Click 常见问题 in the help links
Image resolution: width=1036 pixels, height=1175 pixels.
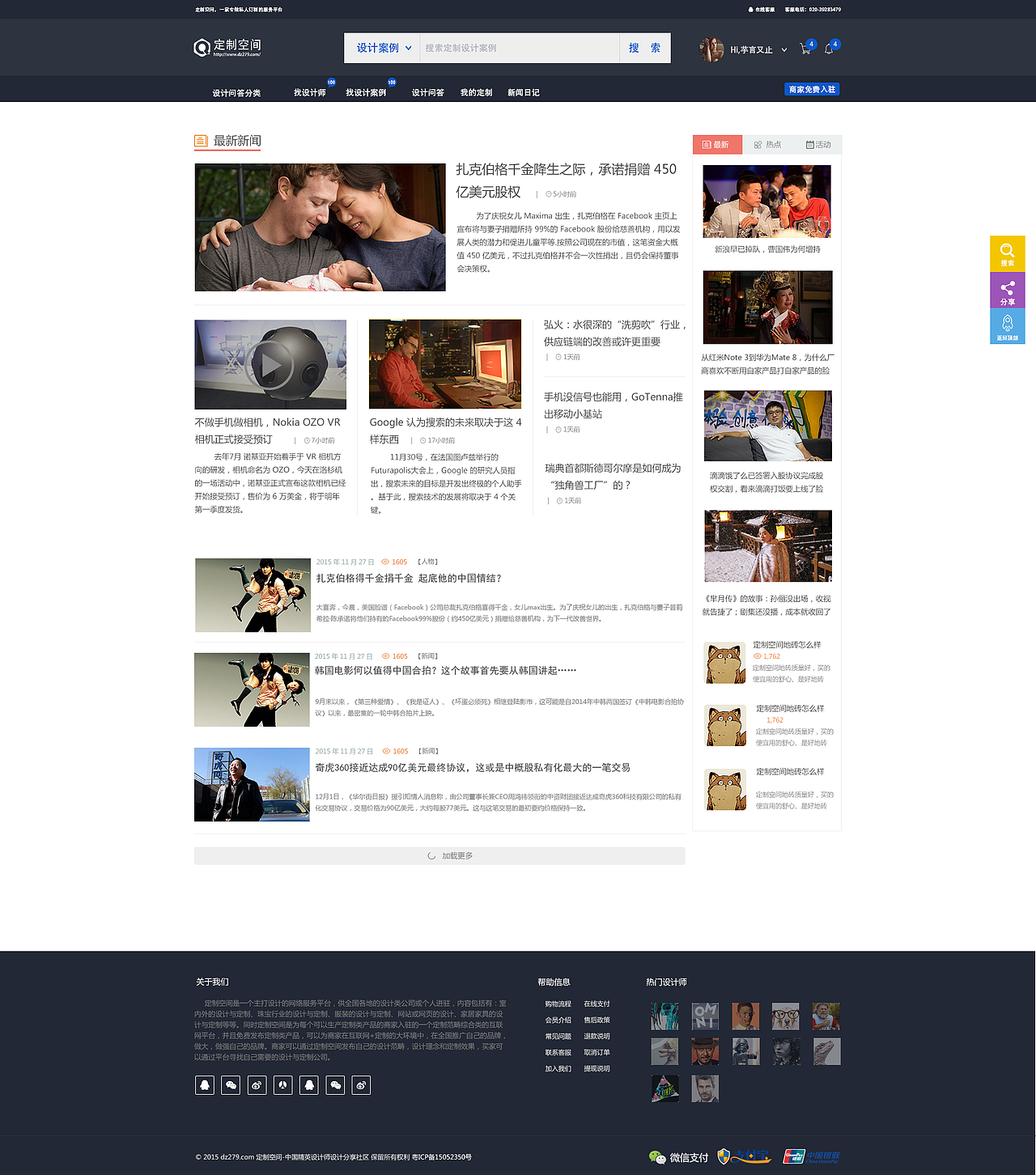pyautogui.click(x=558, y=1037)
